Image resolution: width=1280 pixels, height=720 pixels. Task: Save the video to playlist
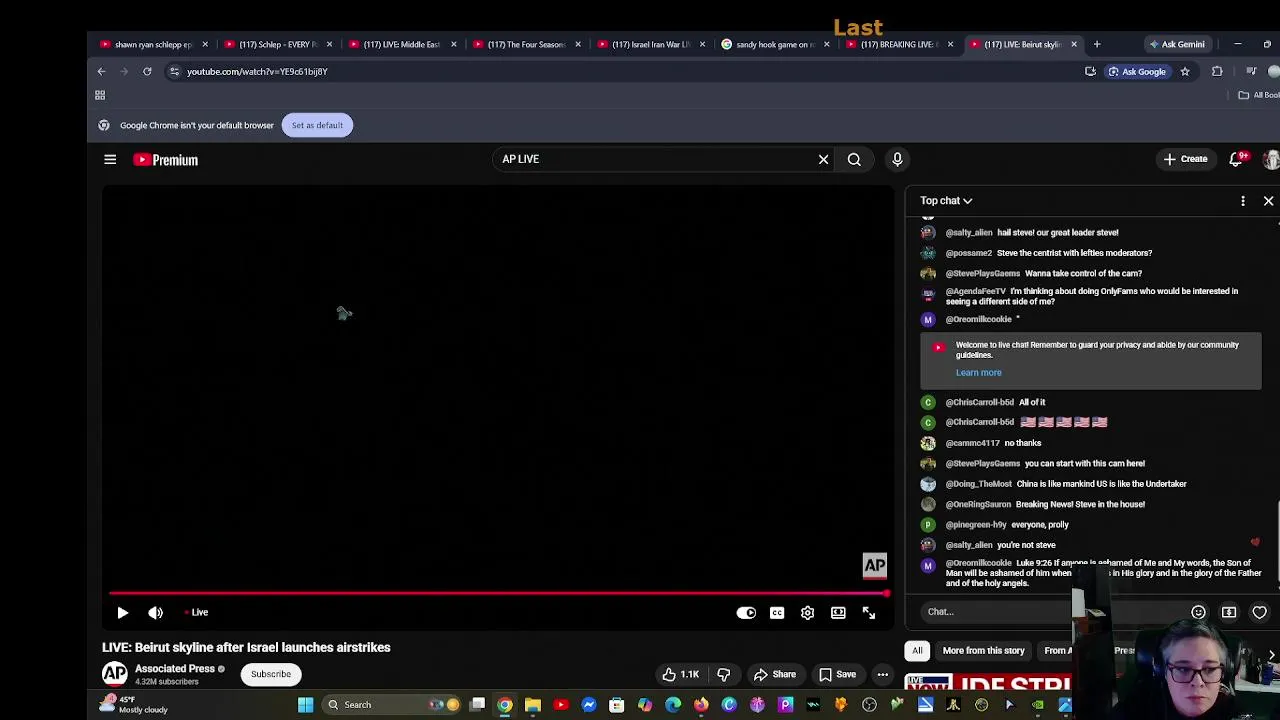(x=838, y=675)
